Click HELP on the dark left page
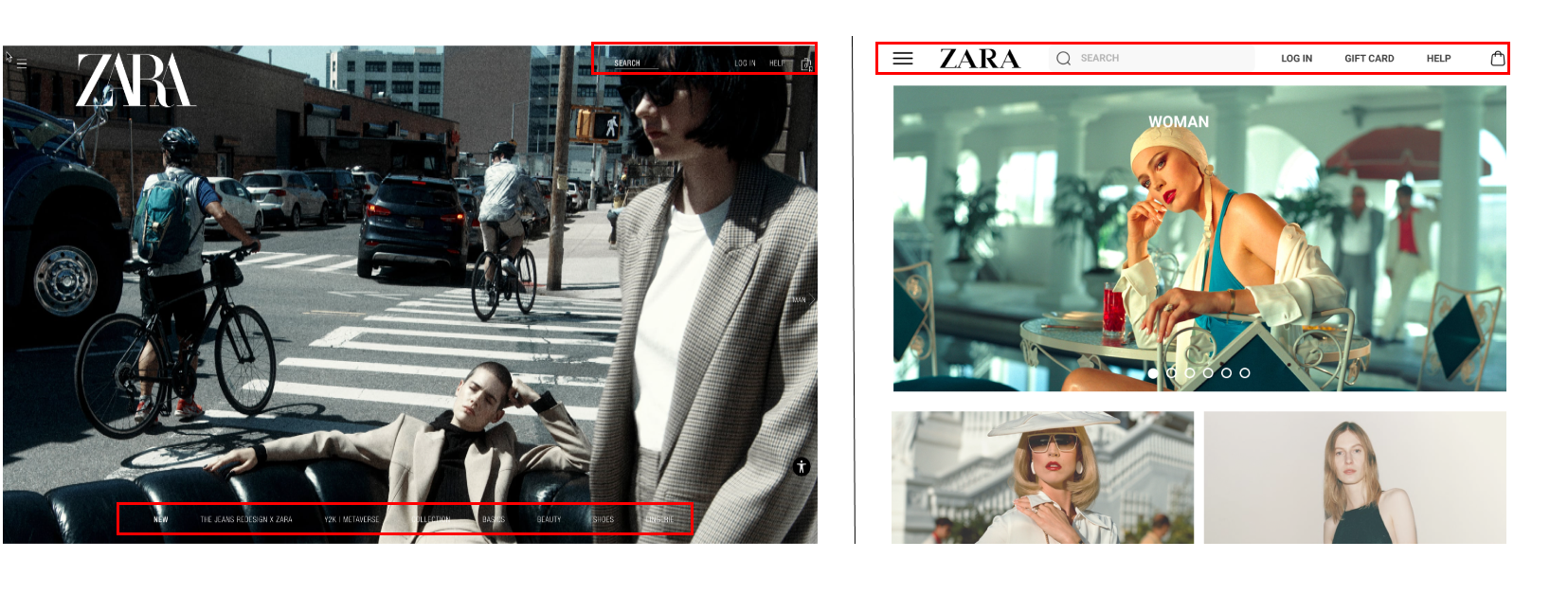This screenshot has width=1568, height=613. point(777,63)
